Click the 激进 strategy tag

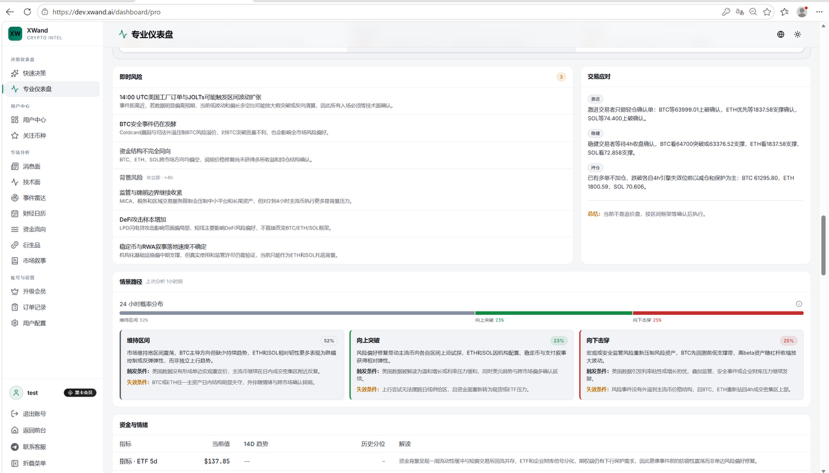pyautogui.click(x=595, y=99)
